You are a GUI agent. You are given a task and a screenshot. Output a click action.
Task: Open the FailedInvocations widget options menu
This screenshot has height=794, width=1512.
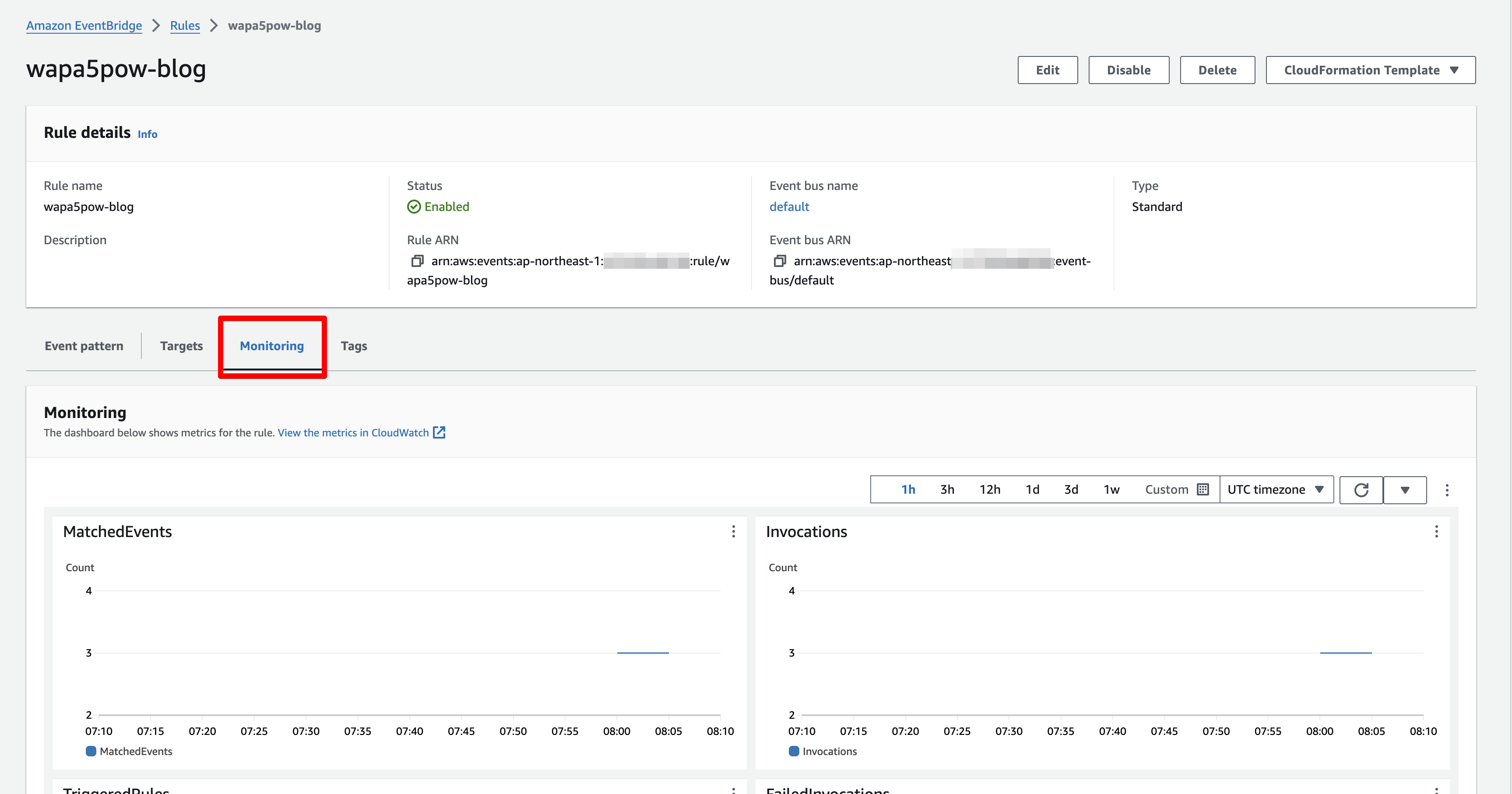pyautogui.click(x=1436, y=790)
